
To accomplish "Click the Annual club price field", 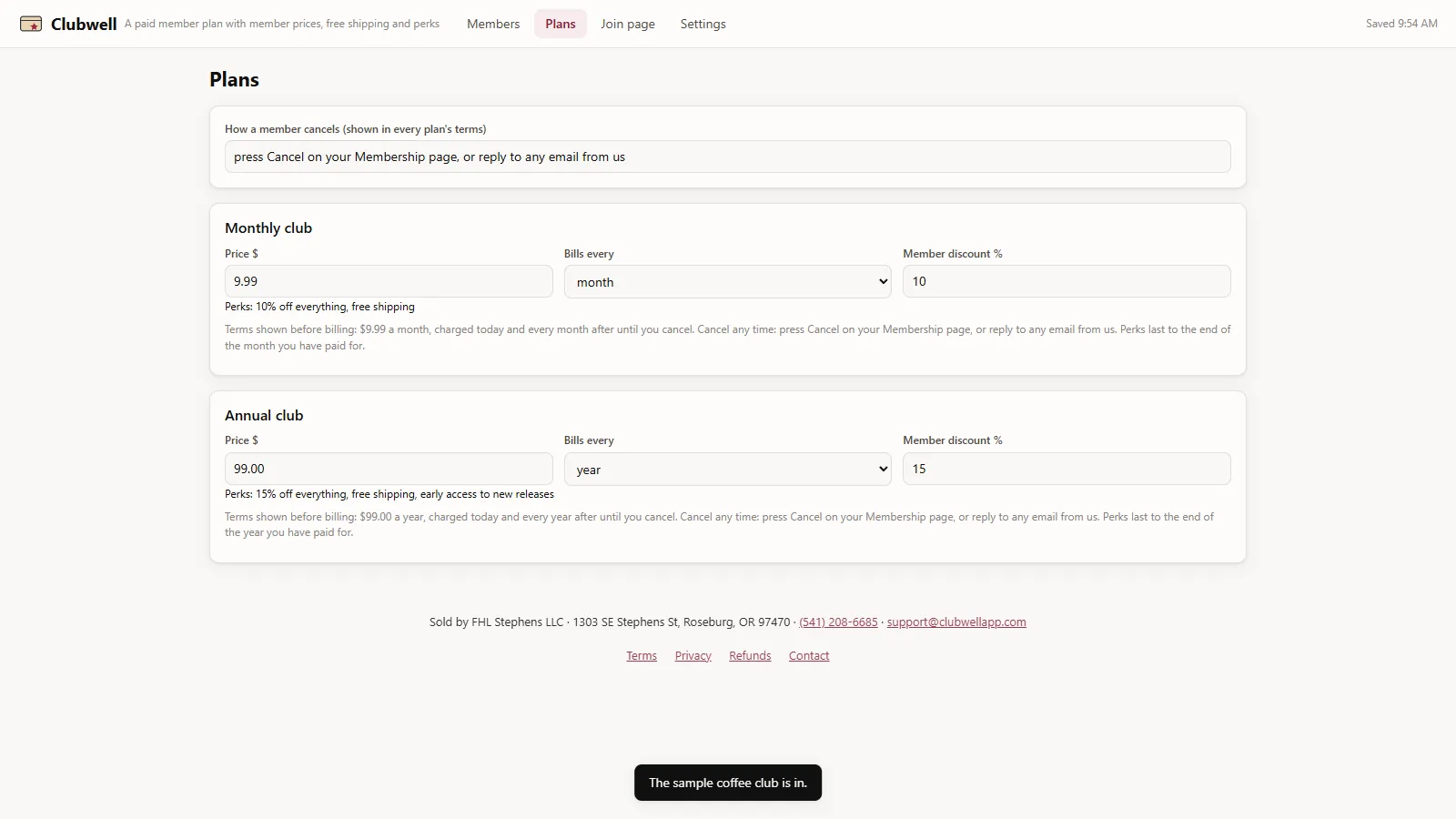I will pyautogui.click(x=389, y=469).
